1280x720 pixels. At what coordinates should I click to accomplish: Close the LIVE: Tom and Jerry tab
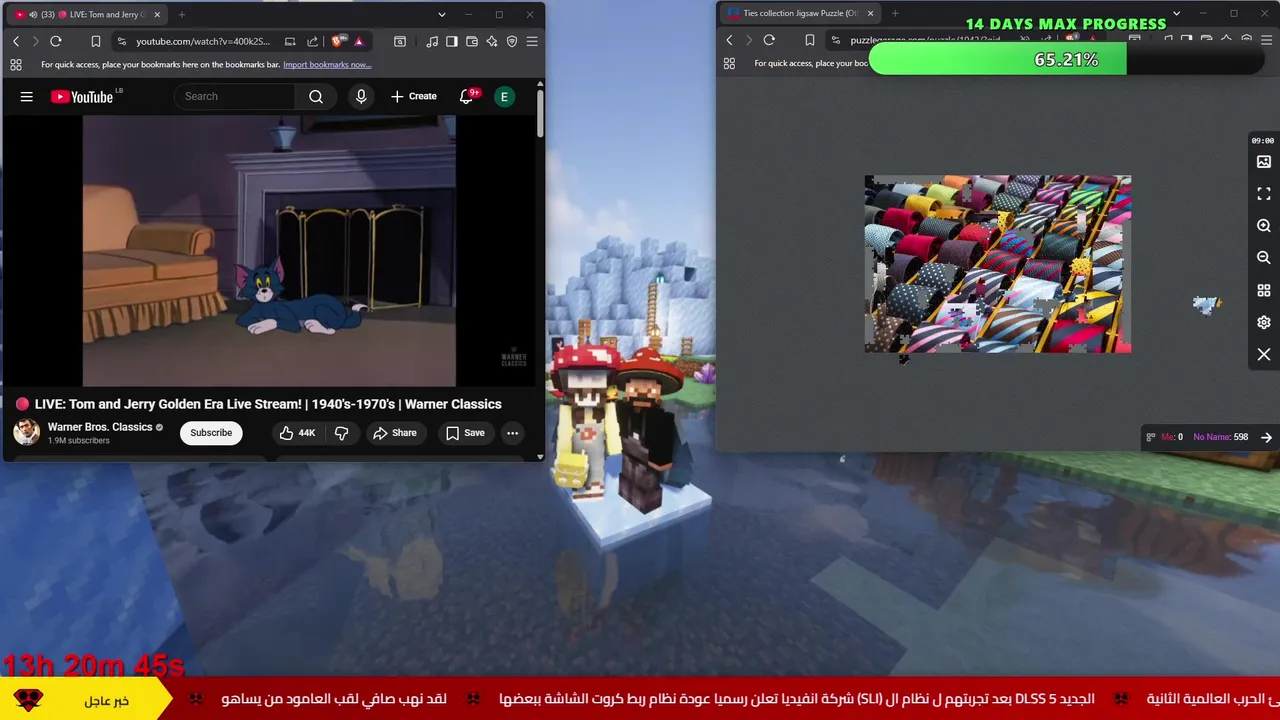(157, 15)
